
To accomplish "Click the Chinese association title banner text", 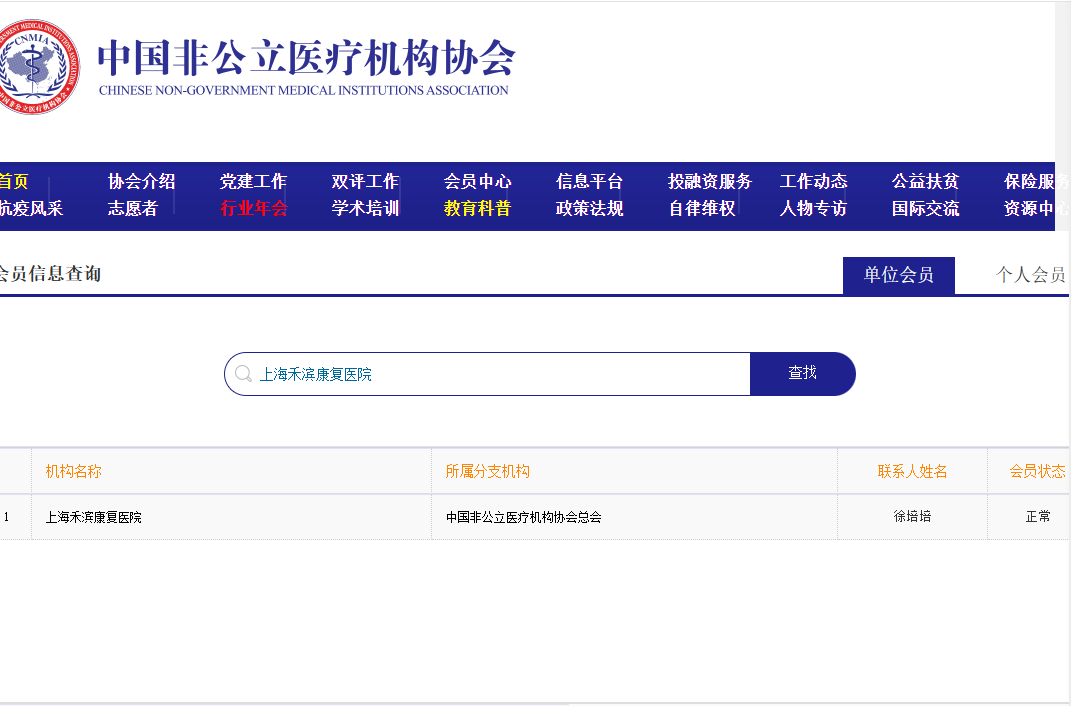I will point(306,57).
